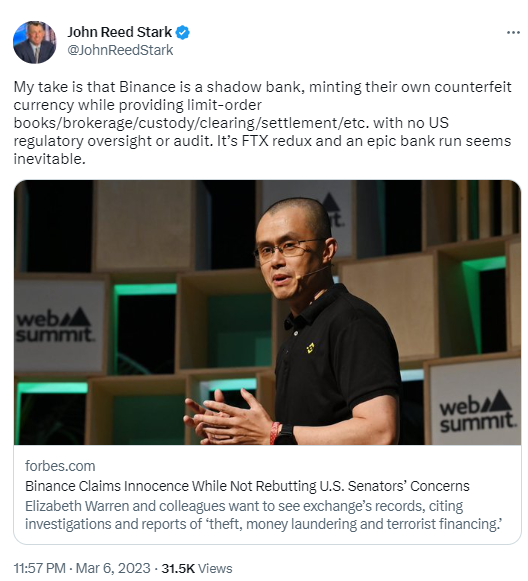Click John Reed Stark's profile avatar

(34, 42)
